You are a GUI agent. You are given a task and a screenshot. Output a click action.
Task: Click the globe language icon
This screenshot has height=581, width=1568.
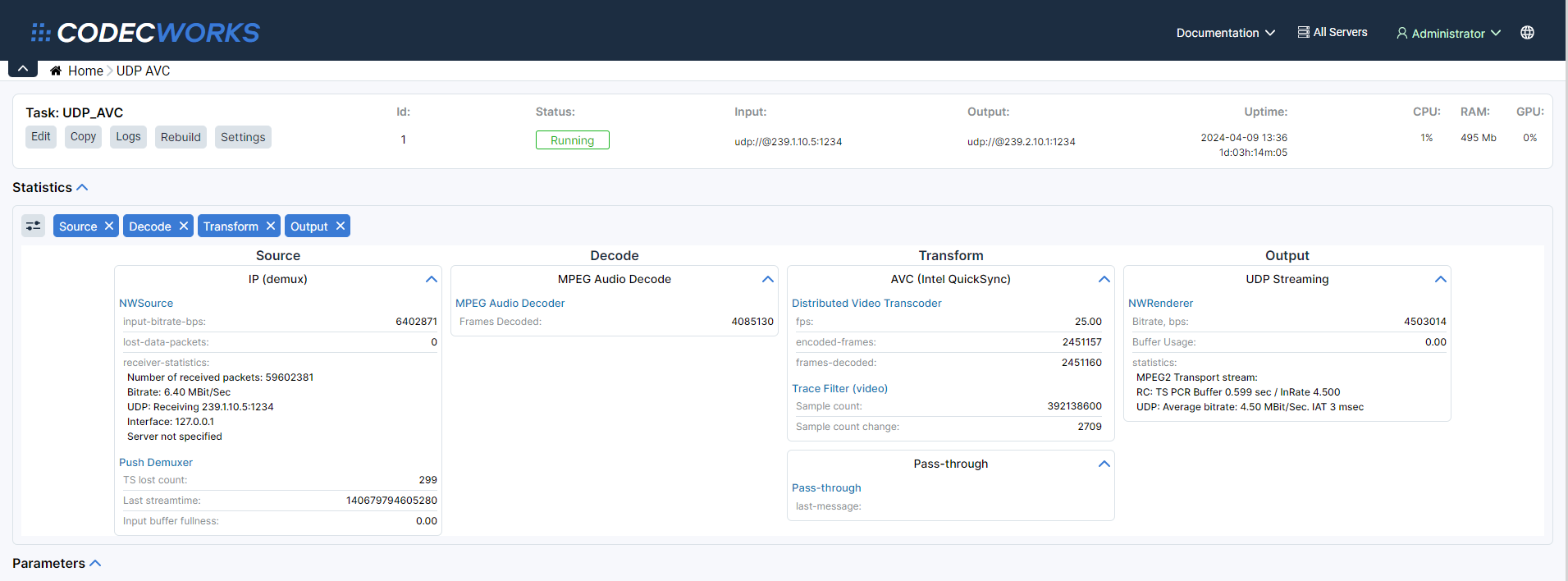coord(1527,33)
